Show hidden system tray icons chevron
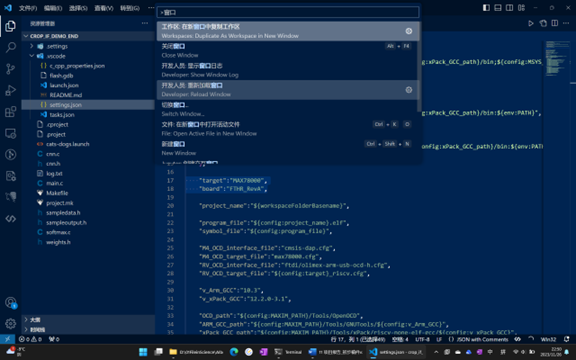 point(436,352)
